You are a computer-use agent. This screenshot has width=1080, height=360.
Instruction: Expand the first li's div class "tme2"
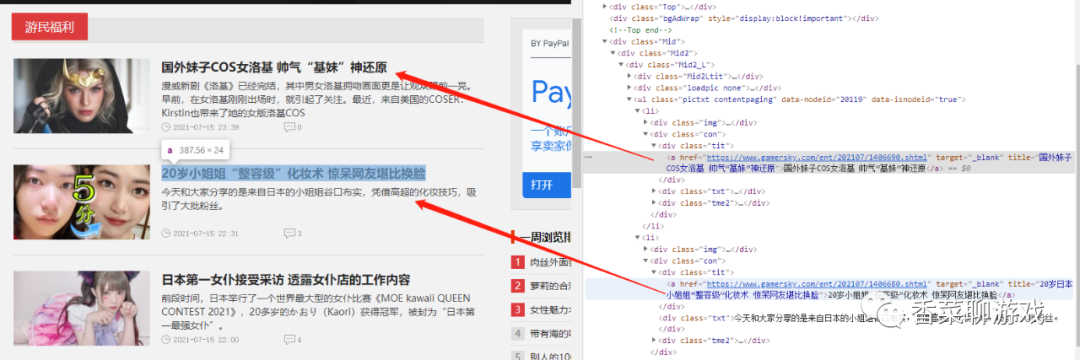pyautogui.click(x=654, y=203)
